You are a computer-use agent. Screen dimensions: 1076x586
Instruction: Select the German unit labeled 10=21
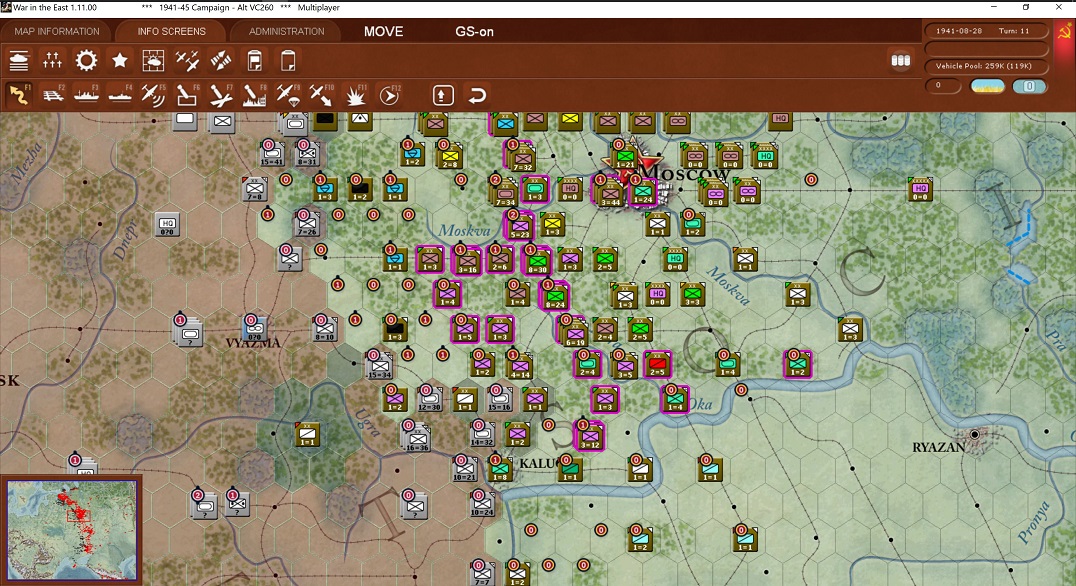(465, 468)
